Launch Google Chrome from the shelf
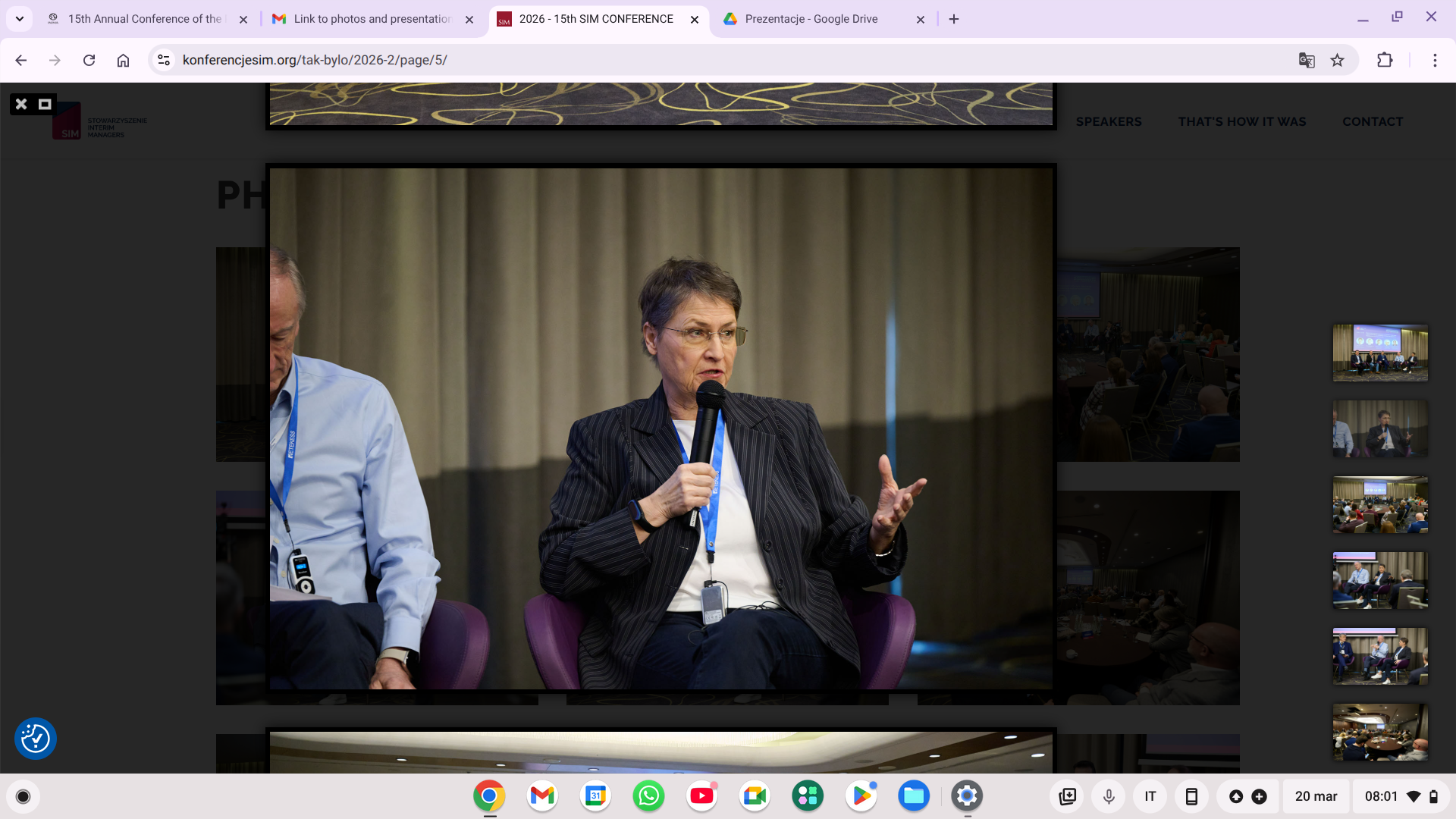This screenshot has width=1456, height=819. point(489,796)
